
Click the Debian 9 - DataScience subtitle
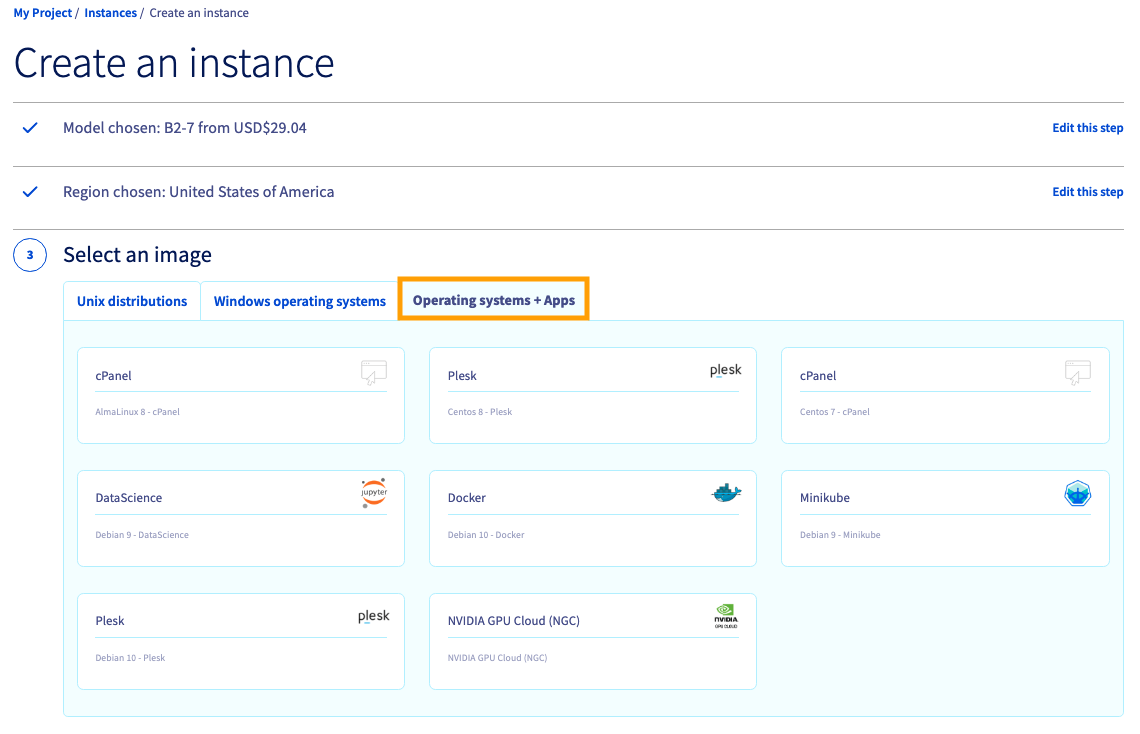click(142, 535)
